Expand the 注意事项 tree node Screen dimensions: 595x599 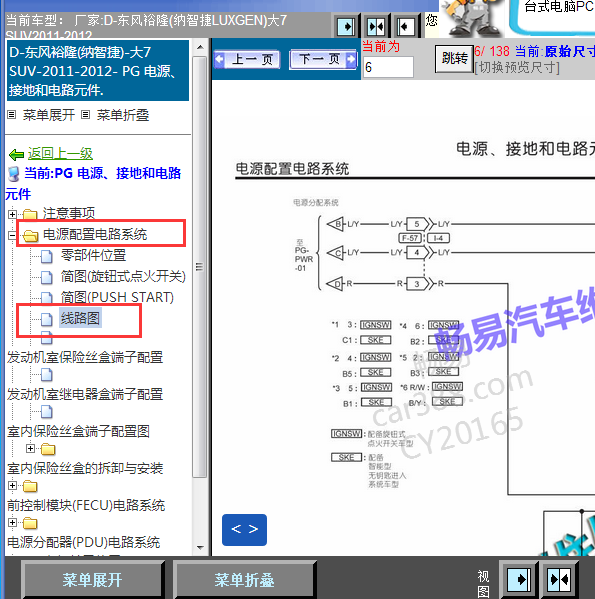point(12,214)
